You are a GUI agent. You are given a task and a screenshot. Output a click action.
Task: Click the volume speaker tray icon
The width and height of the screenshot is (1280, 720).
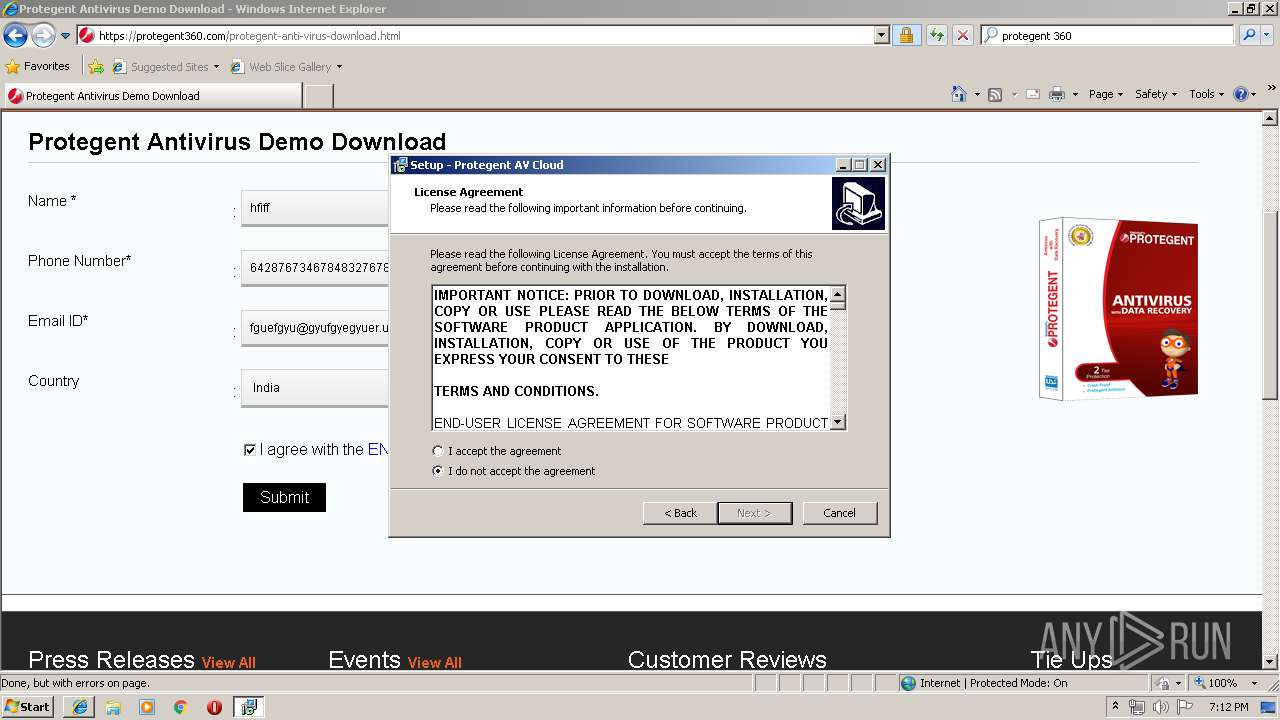tap(1160, 707)
